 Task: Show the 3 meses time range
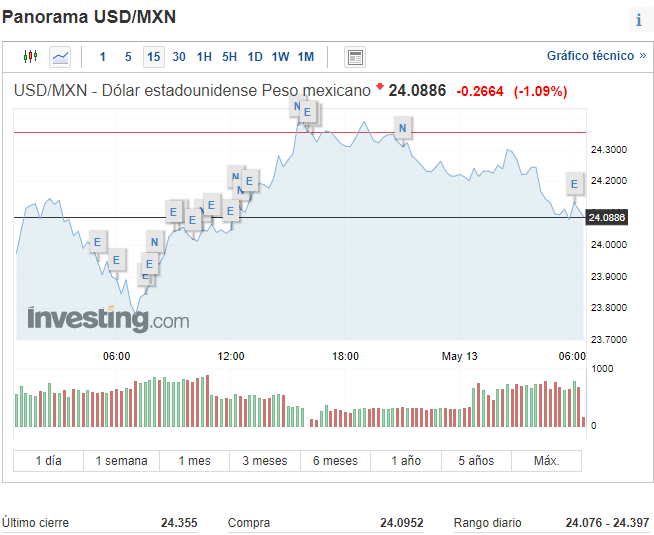(264, 461)
